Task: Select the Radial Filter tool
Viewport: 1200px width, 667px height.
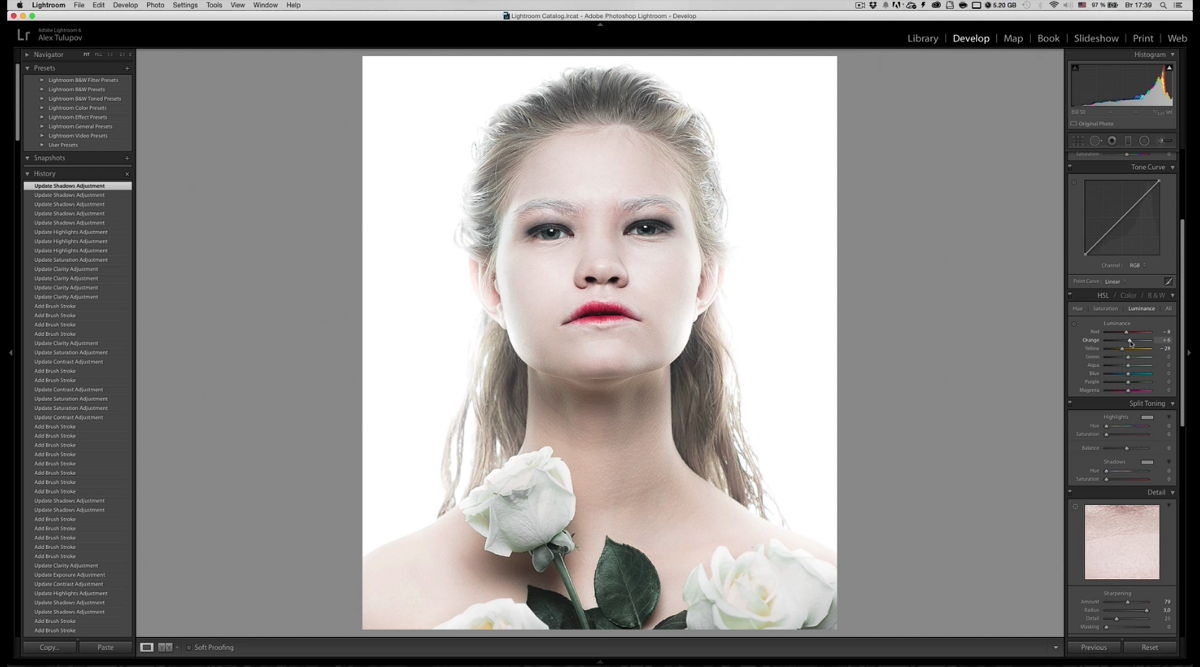Action: [x=1144, y=141]
